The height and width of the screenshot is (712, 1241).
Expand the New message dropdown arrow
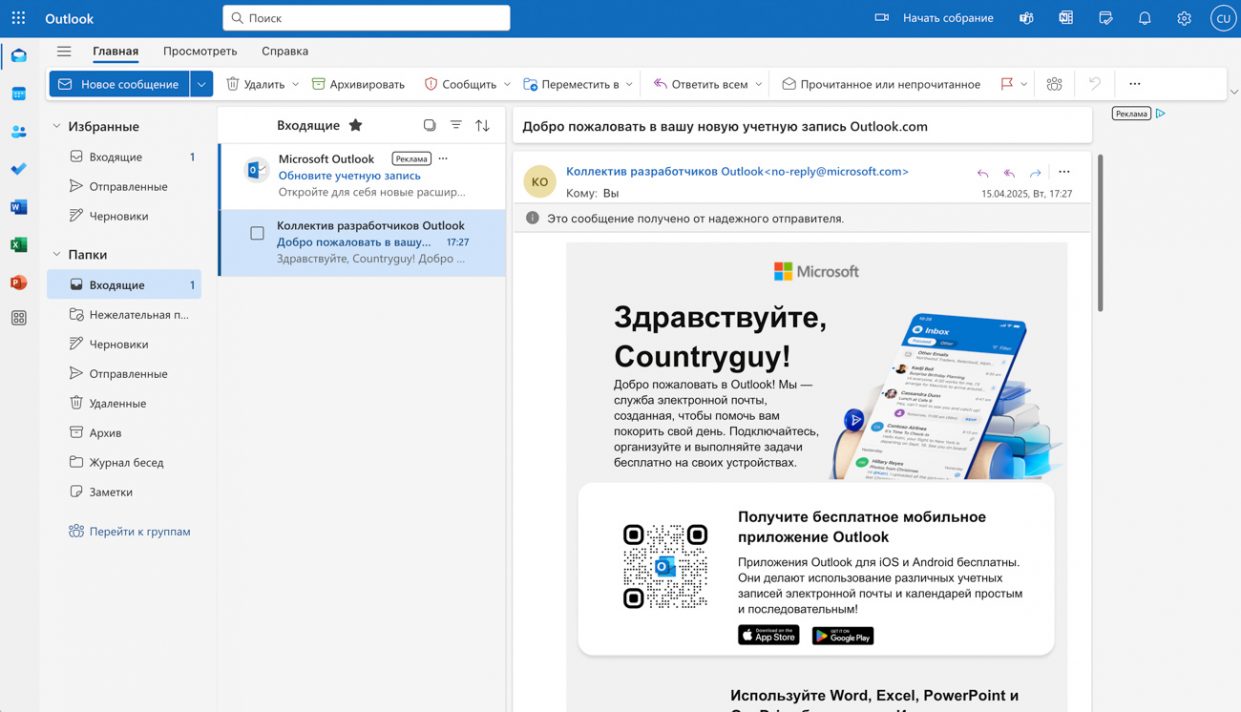click(202, 84)
